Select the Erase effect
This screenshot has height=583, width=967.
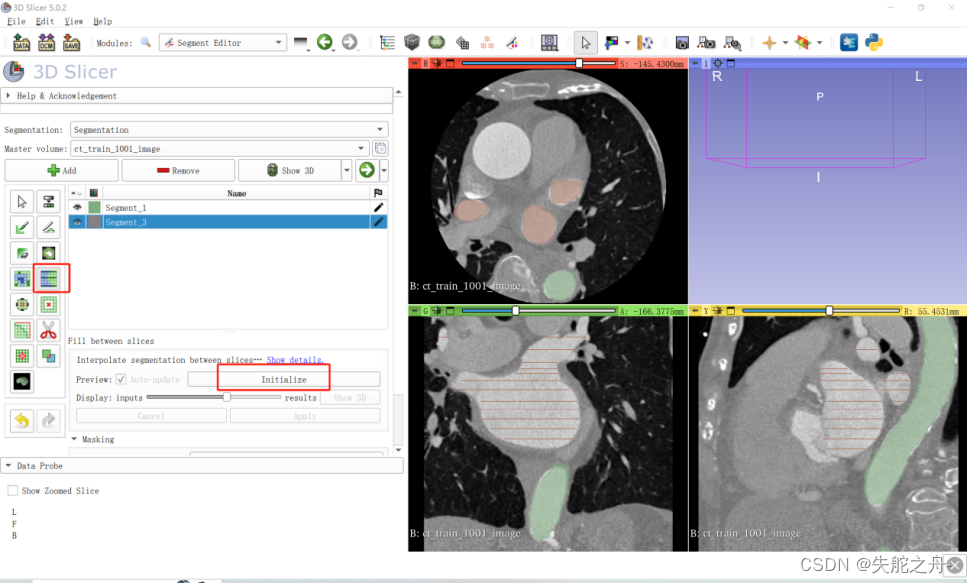(x=20, y=252)
